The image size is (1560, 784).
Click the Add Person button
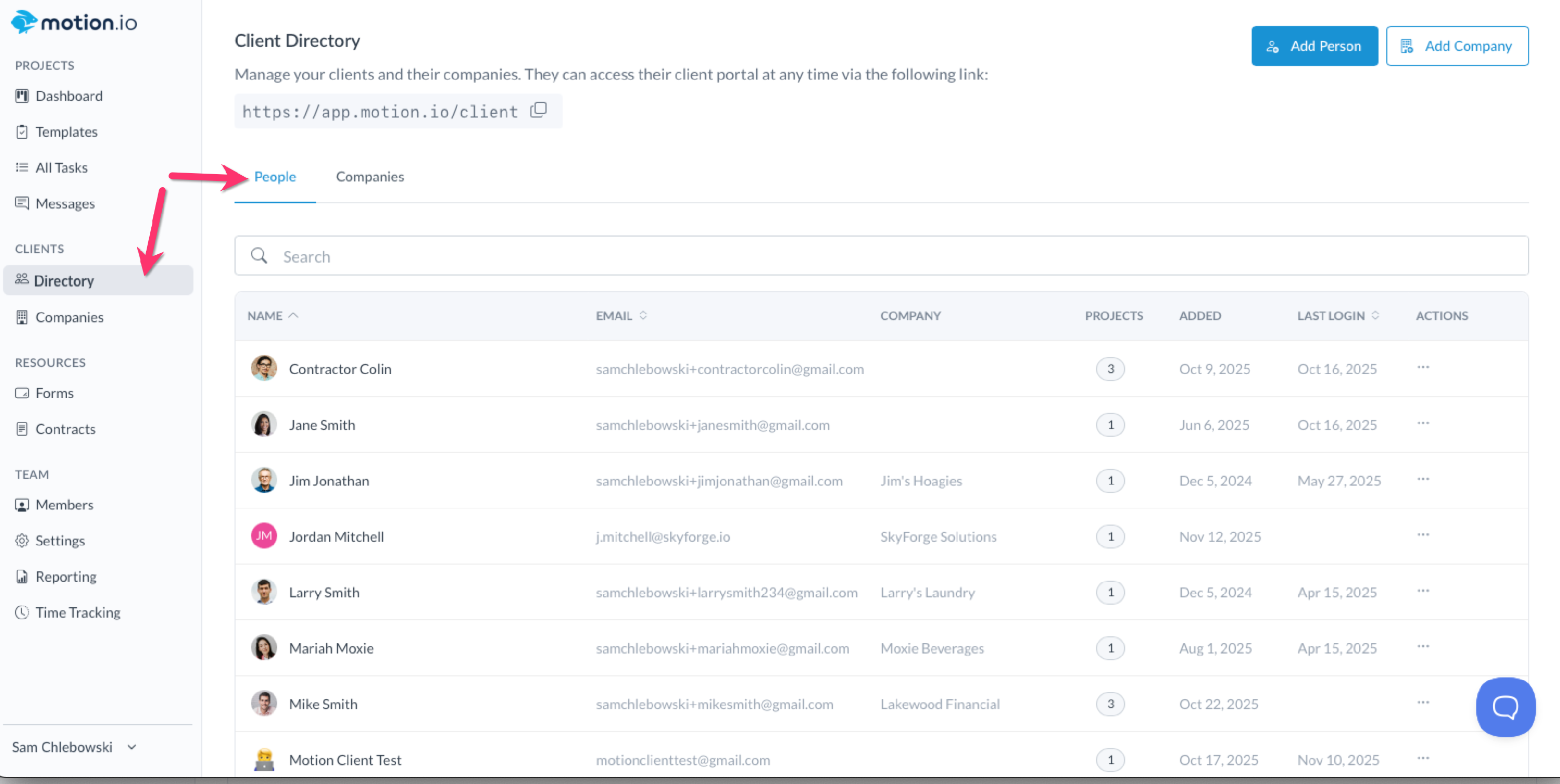pyautogui.click(x=1314, y=46)
